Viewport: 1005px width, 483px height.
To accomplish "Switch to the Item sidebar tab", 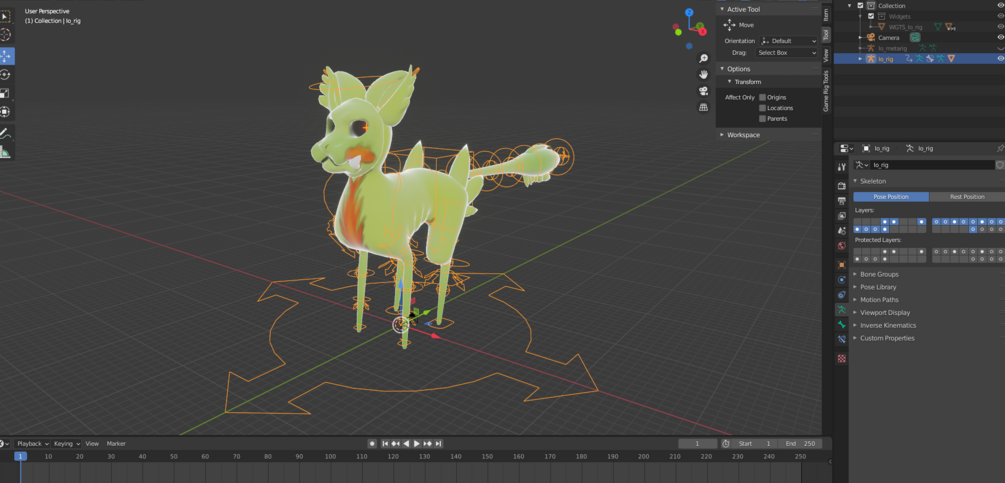I will click(826, 14).
